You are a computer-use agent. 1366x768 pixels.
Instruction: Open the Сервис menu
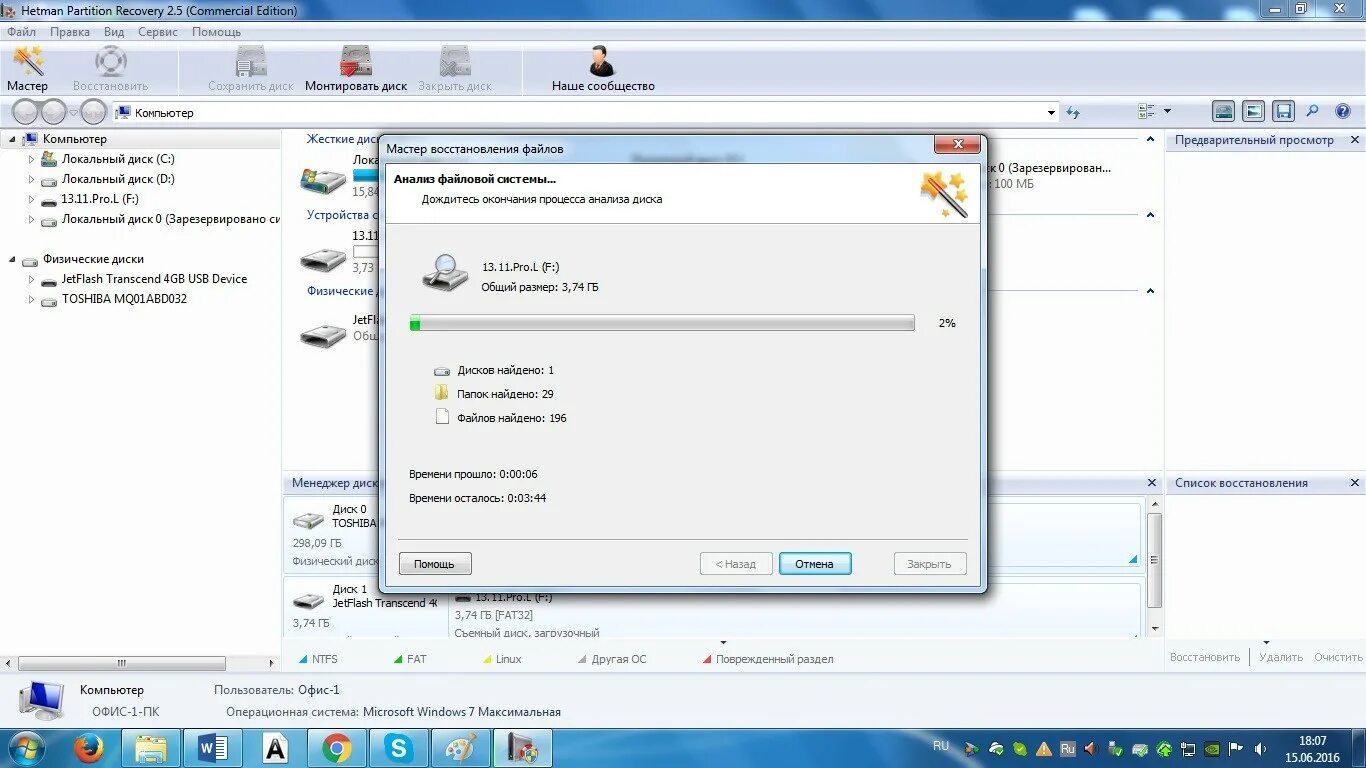click(x=158, y=32)
